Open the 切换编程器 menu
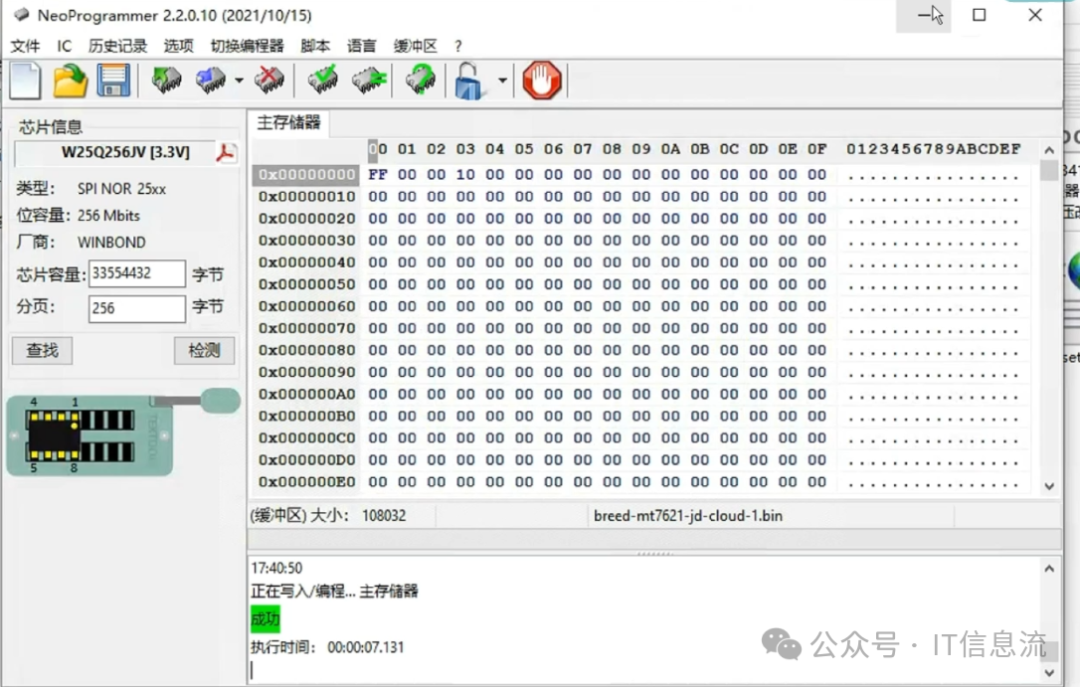1080x687 pixels. point(247,46)
